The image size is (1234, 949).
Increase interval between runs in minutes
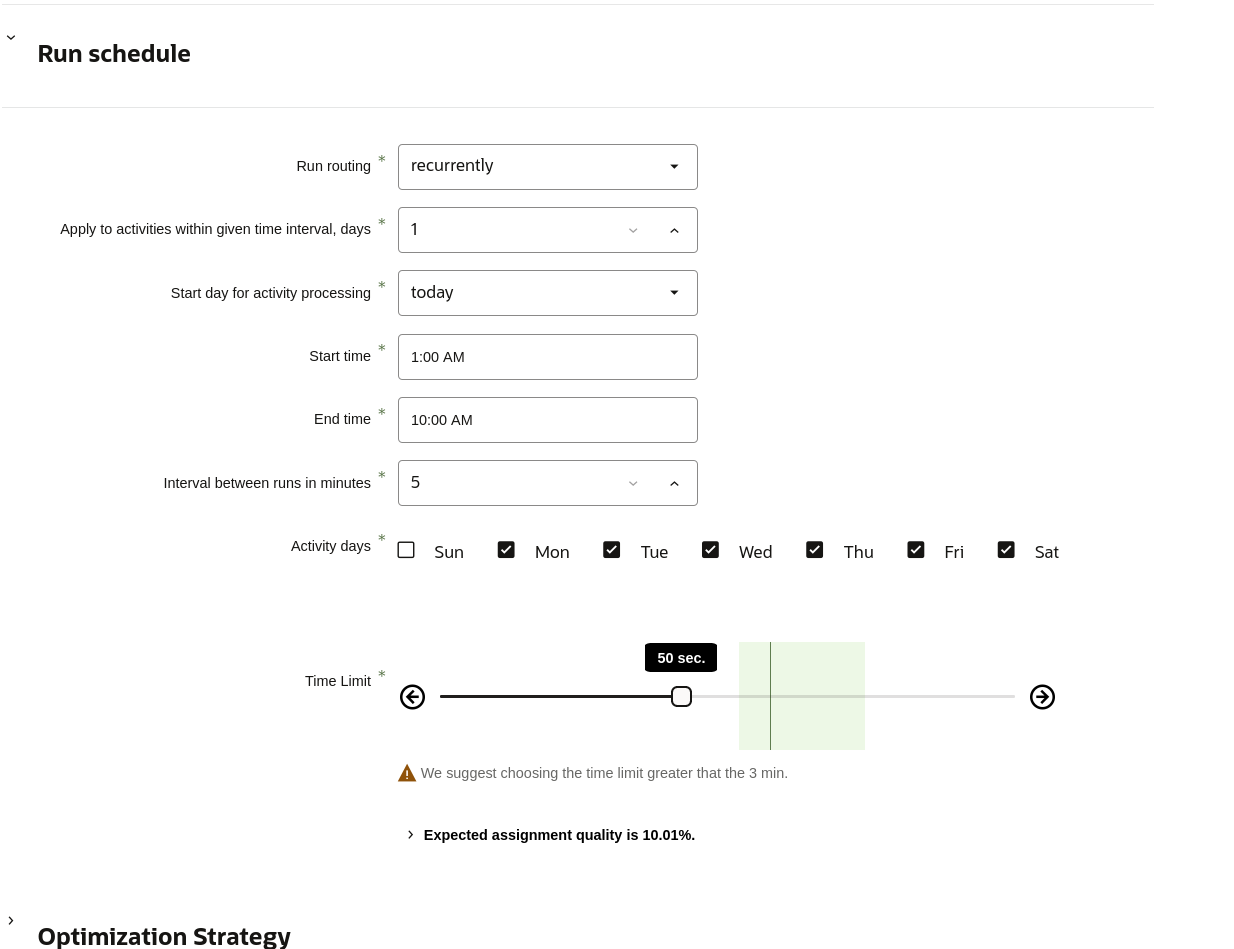pyautogui.click(x=674, y=483)
